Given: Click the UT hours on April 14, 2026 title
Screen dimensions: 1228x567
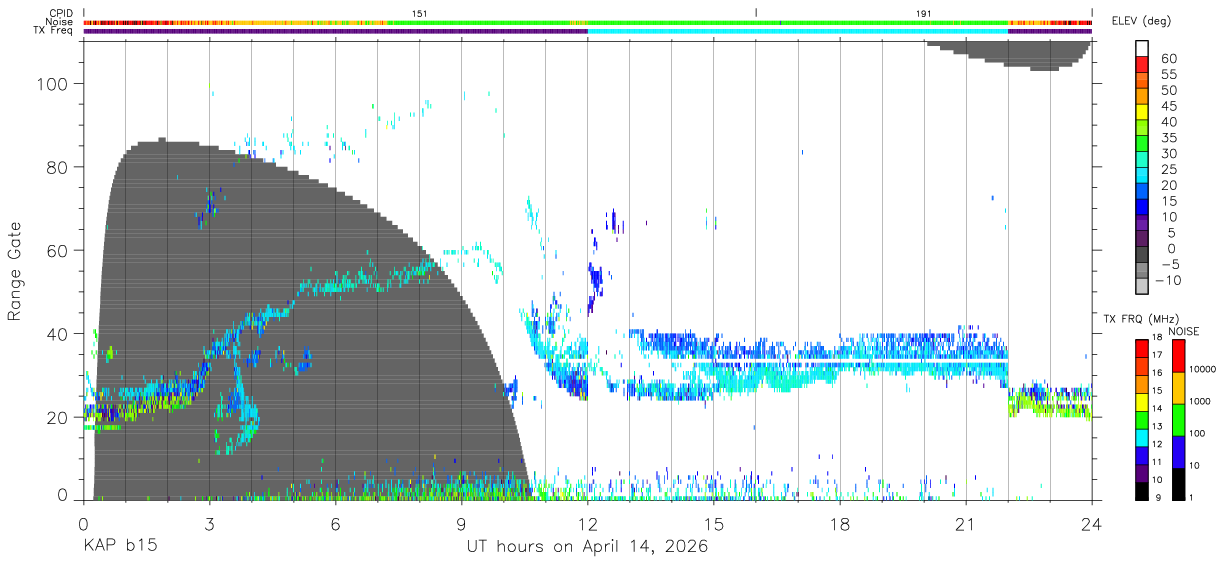Looking at the screenshot, I should tap(587, 547).
